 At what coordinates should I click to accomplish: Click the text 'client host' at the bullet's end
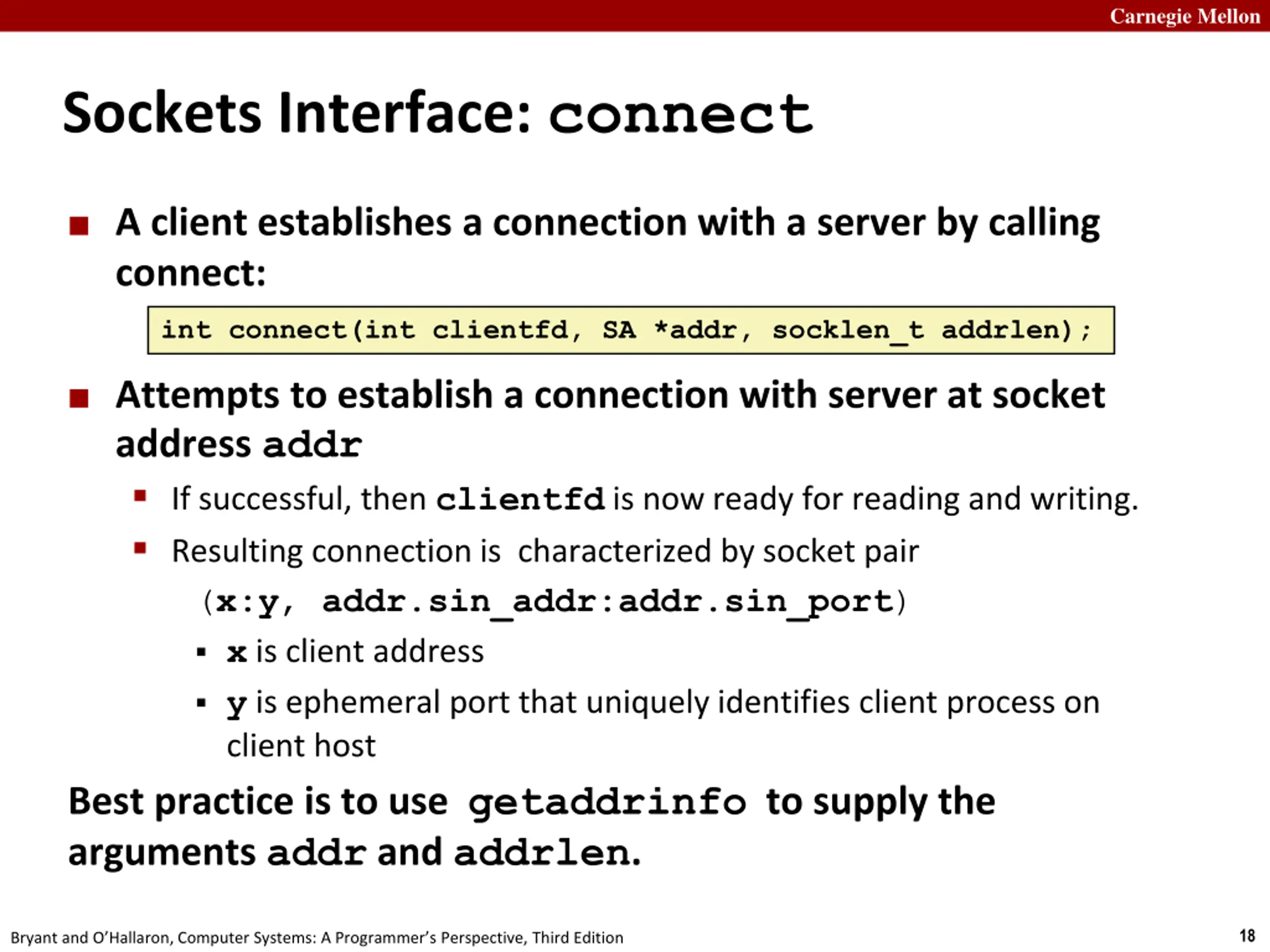[301, 746]
